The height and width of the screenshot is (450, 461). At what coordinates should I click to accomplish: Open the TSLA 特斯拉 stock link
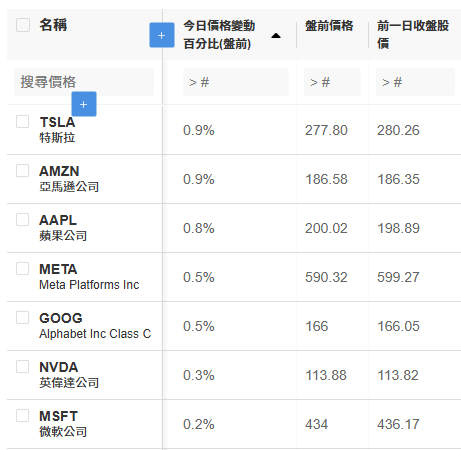click(57, 130)
